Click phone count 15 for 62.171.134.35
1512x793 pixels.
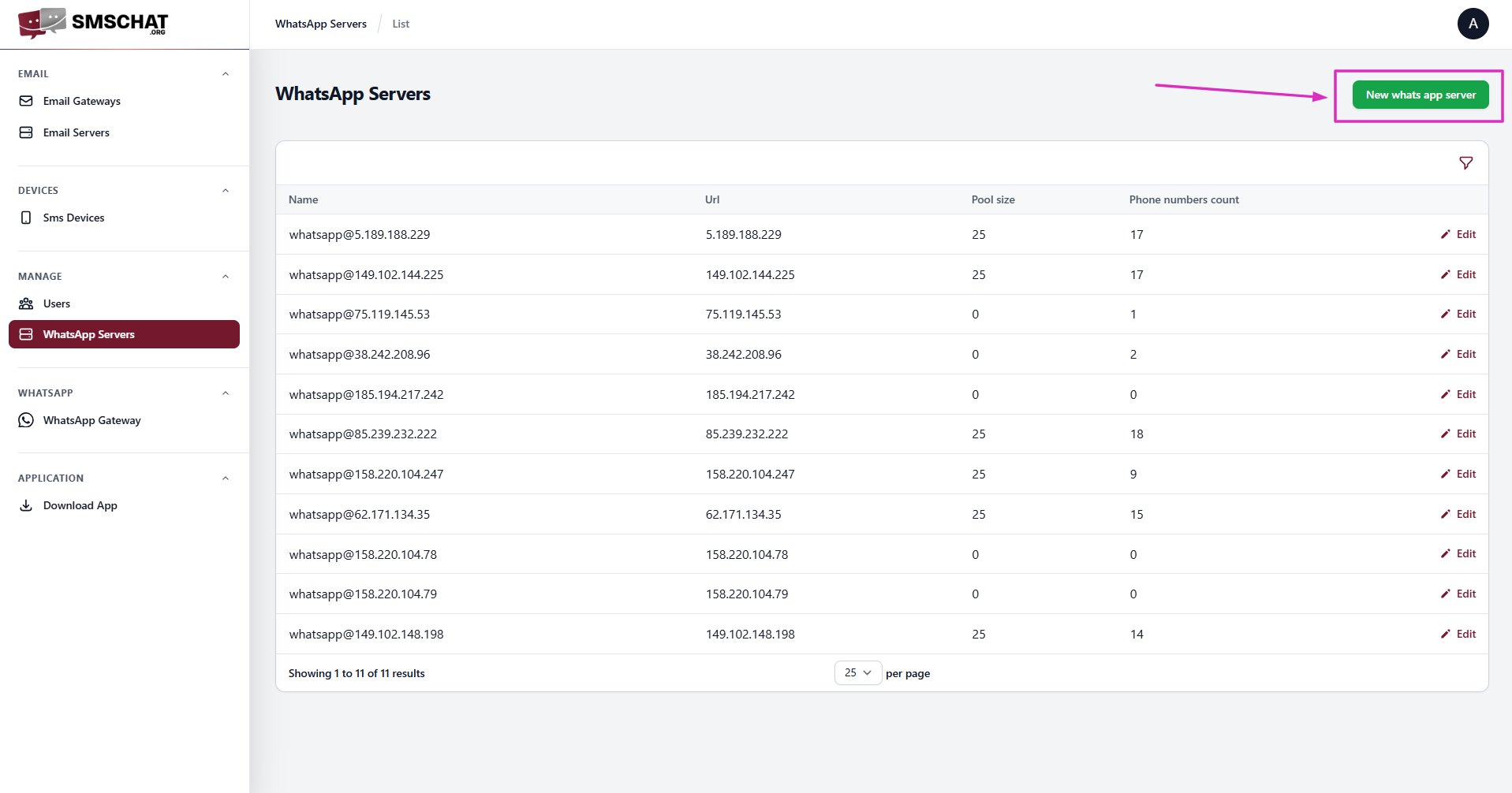[x=1137, y=514]
